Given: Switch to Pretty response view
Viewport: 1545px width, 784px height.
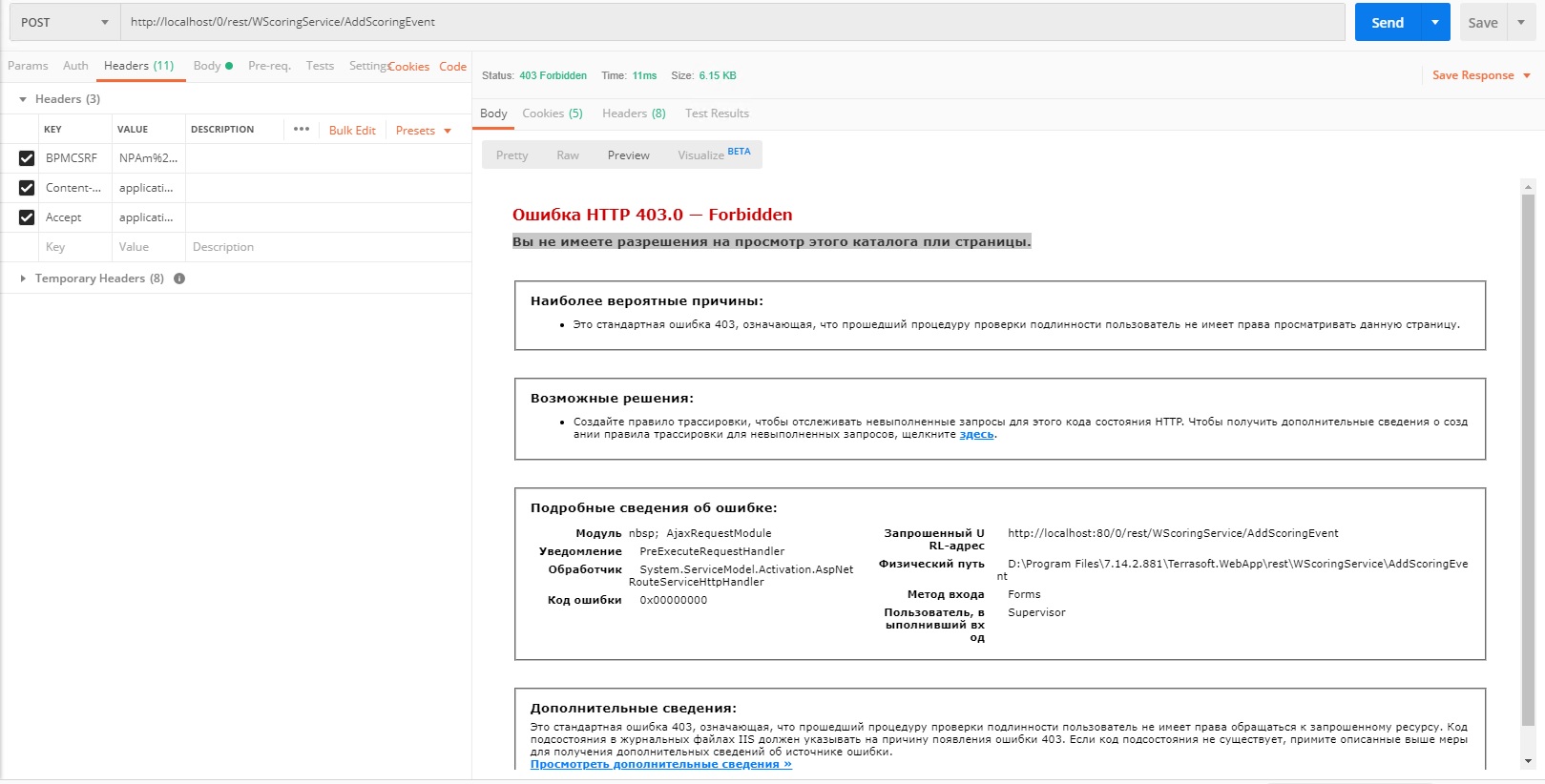Looking at the screenshot, I should click(x=512, y=155).
